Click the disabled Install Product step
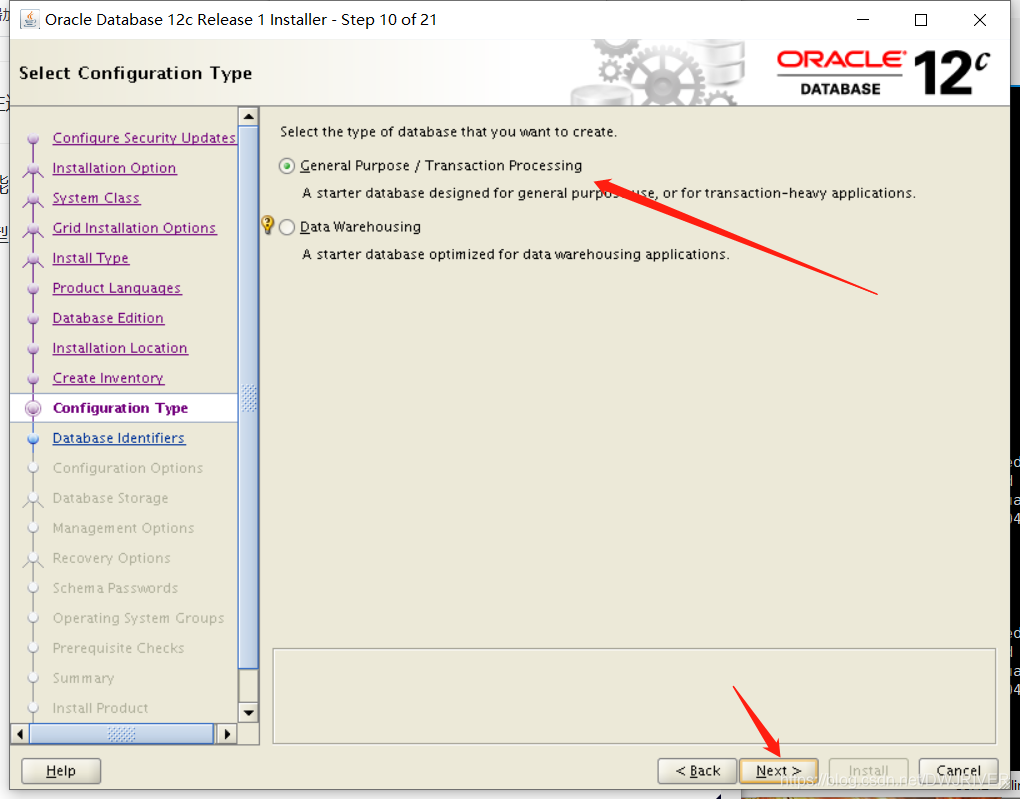Screen dimensions: 1020x799 [100, 708]
